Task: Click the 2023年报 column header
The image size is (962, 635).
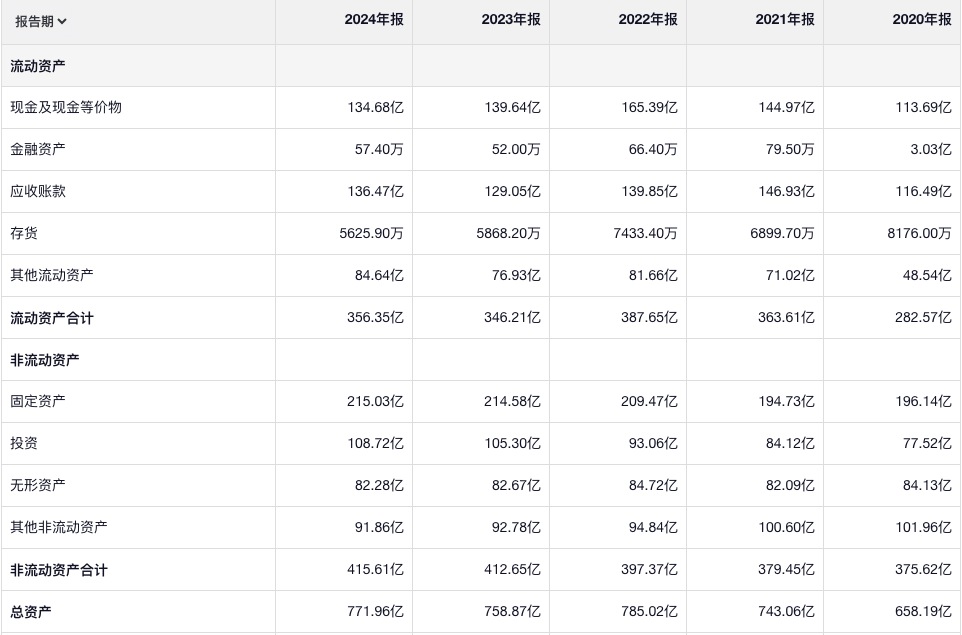Action: 511,20
